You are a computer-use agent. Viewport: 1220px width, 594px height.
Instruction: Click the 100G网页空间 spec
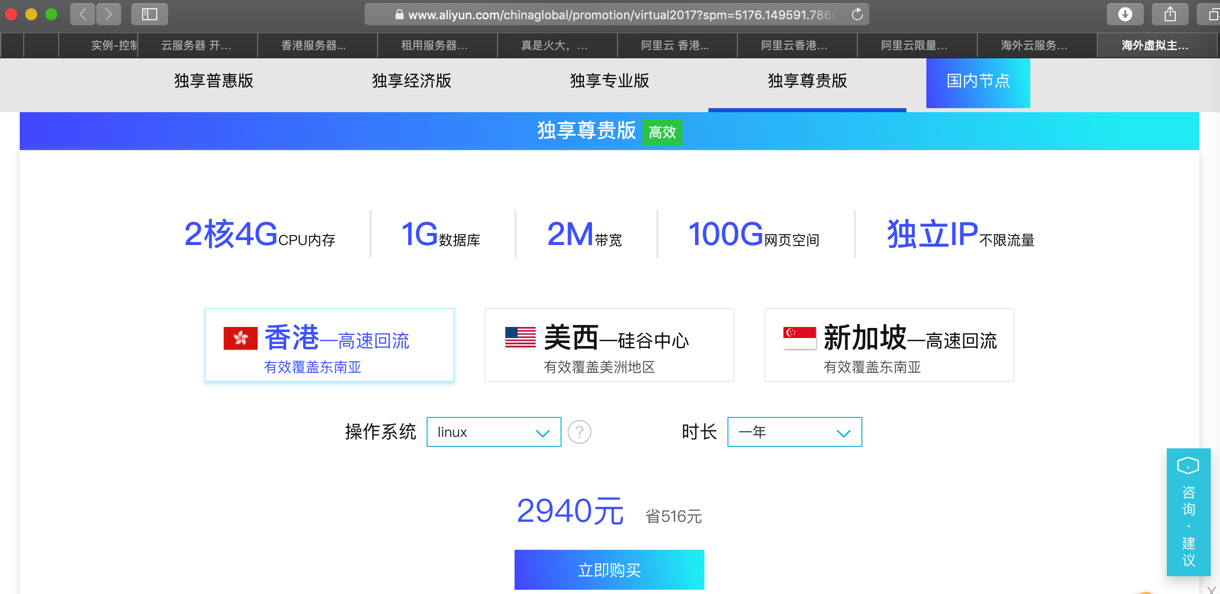click(x=754, y=235)
